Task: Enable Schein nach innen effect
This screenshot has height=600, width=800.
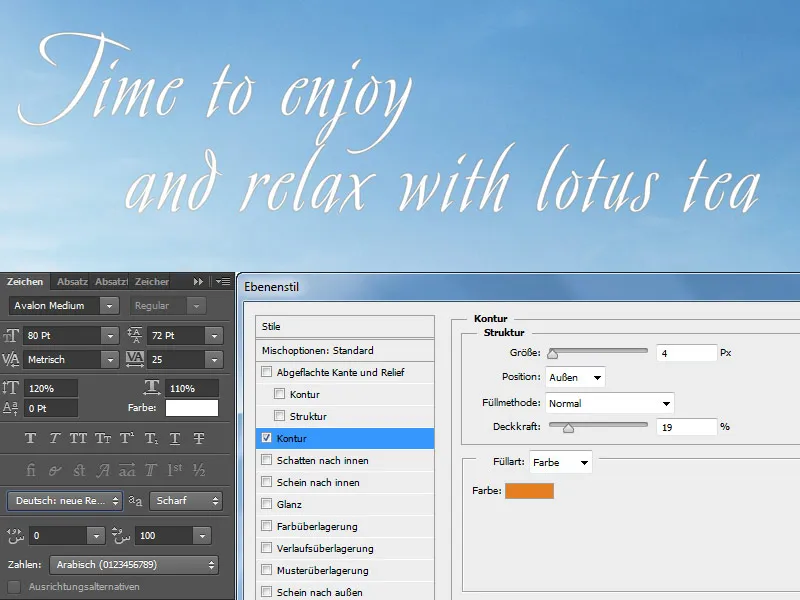Action: coord(266,482)
